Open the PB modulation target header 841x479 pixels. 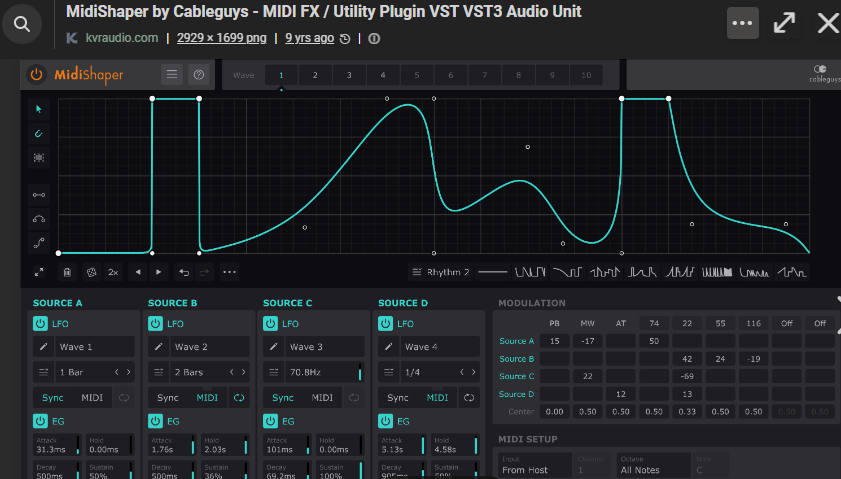tap(555, 323)
